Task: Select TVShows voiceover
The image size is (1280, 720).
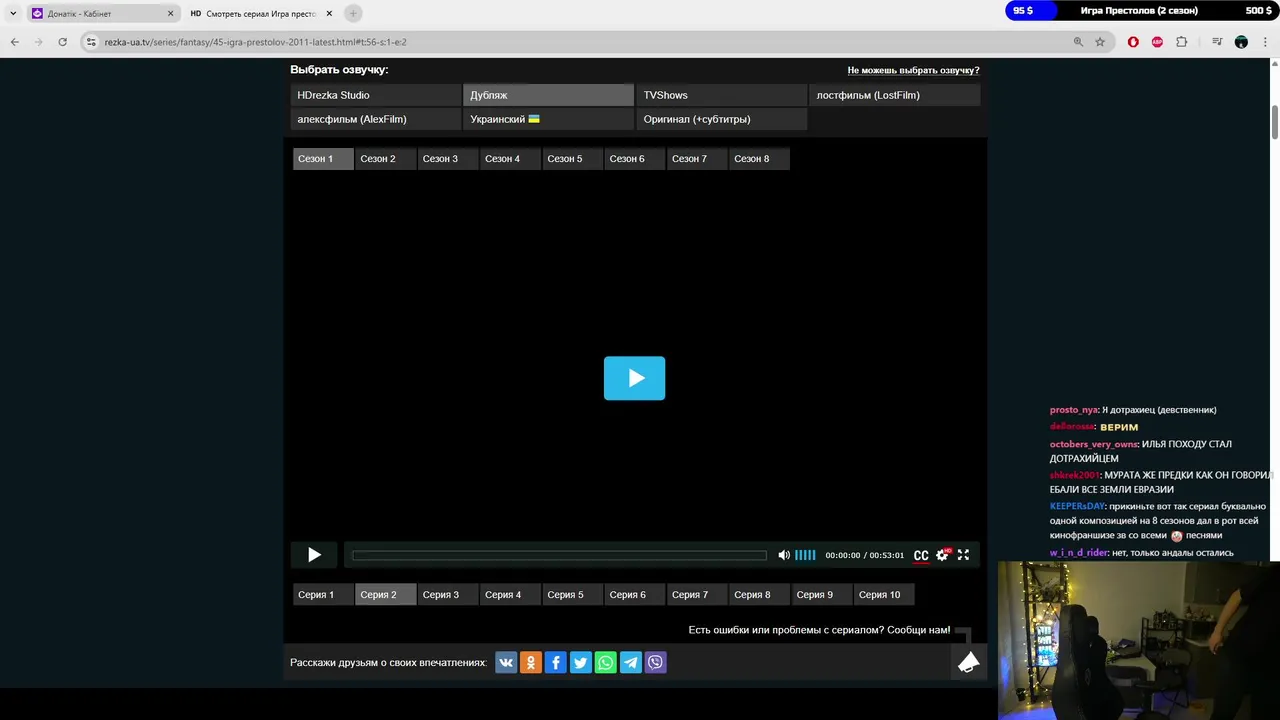Action: (x=721, y=95)
